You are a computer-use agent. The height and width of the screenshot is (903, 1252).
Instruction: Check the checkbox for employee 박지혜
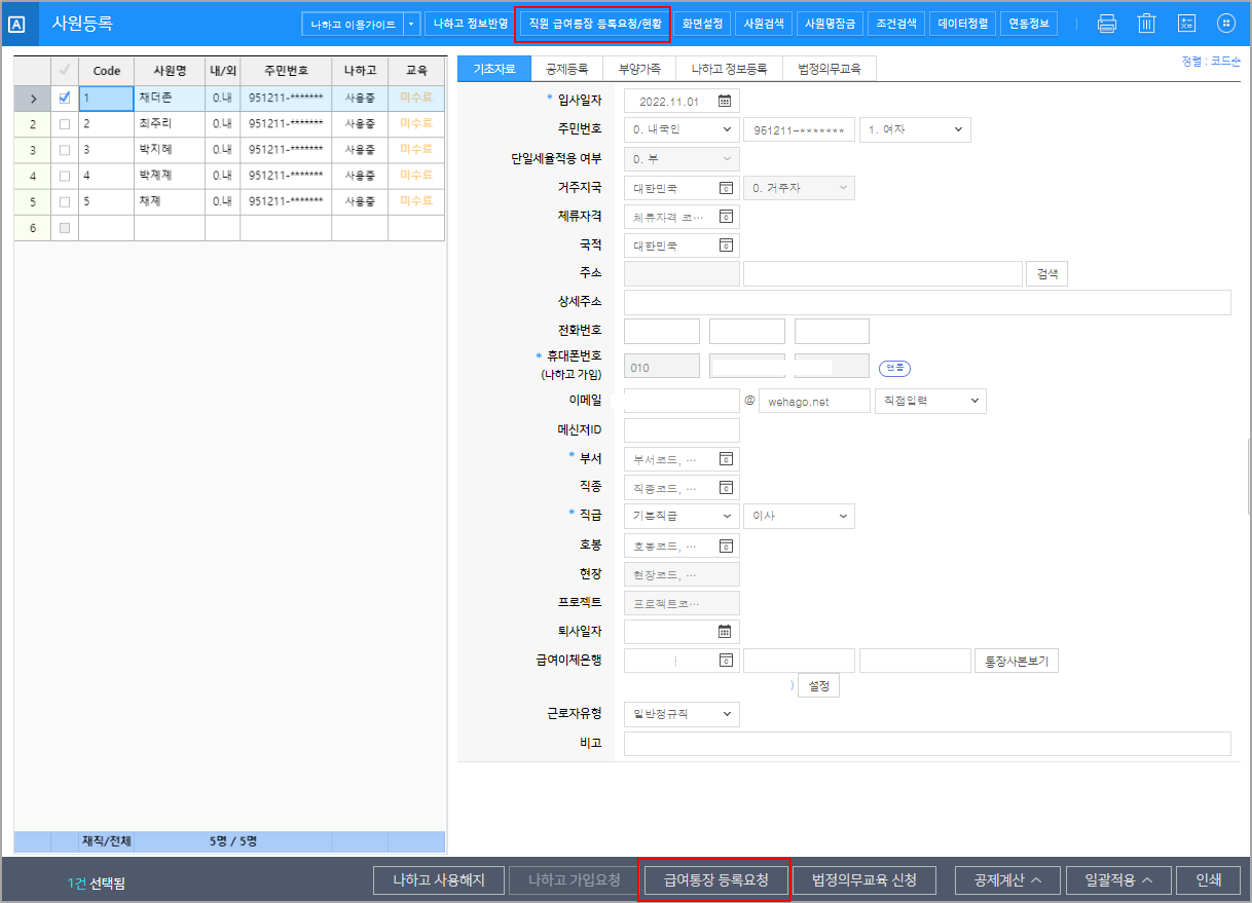point(65,150)
